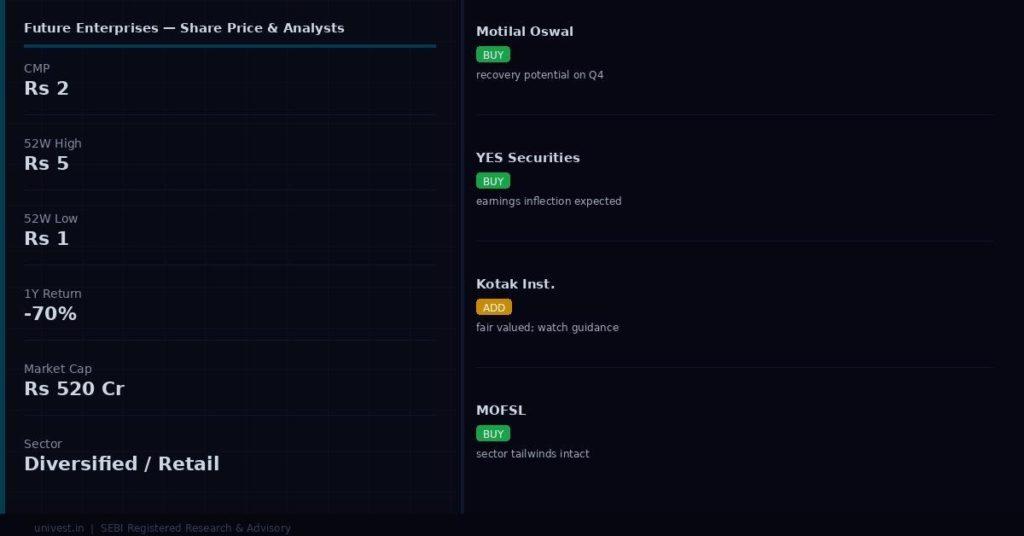Viewport: 1024px width, 536px height.
Task: Open the univest.in footer link
Action: [x=59, y=528]
